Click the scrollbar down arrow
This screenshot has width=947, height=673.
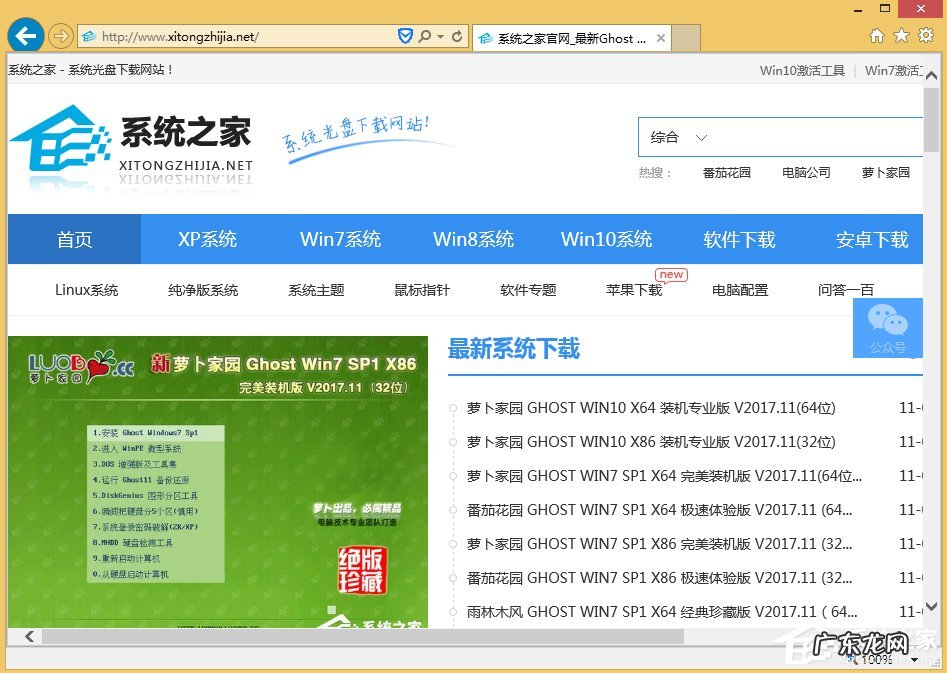point(930,608)
